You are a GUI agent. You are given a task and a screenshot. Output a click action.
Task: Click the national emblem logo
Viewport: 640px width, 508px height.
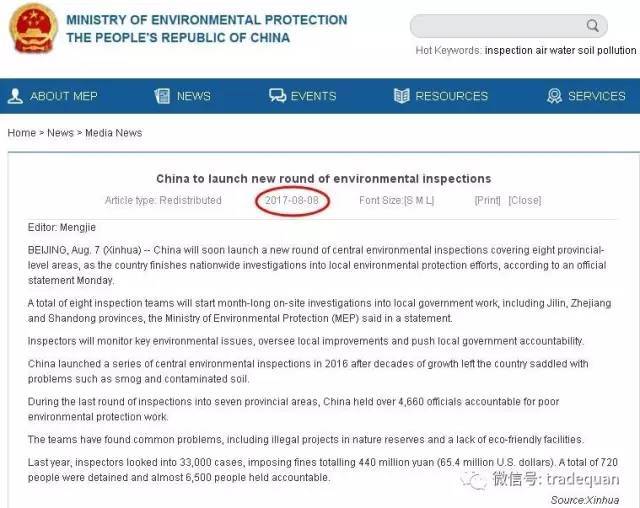click(x=33, y=28)
